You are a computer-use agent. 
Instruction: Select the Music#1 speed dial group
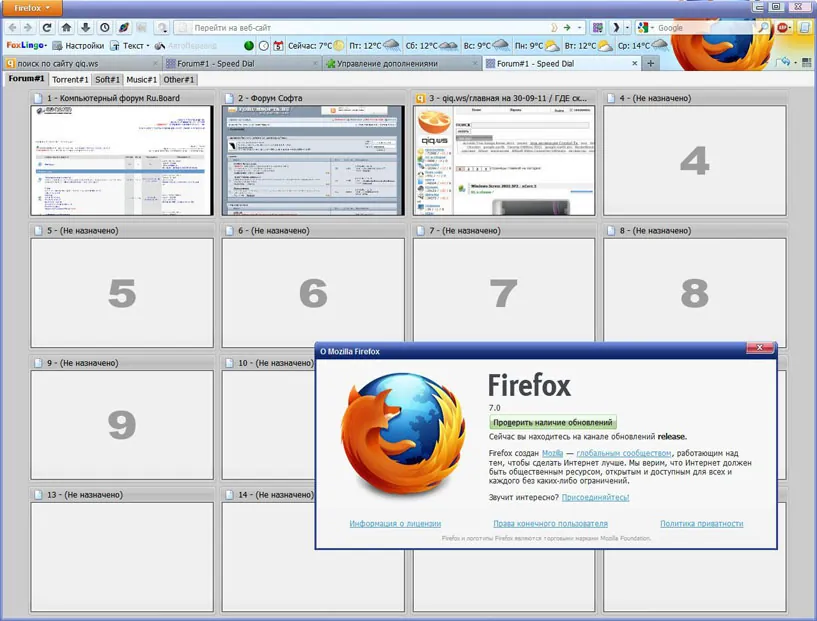pyautogui.click(x=141, y=79)
